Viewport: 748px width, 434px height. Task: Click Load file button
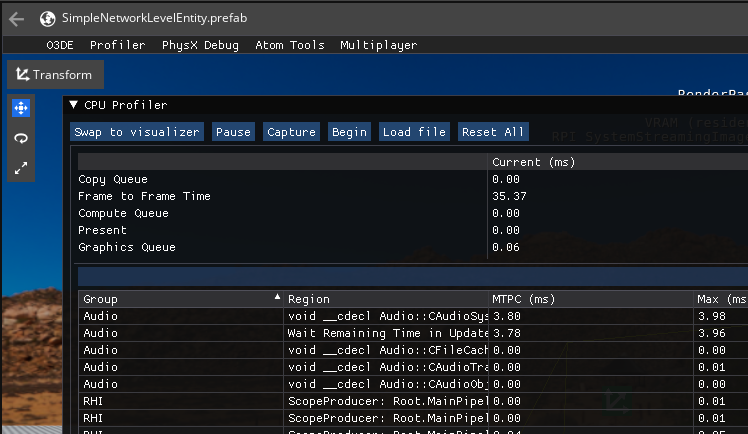[414, 132]
